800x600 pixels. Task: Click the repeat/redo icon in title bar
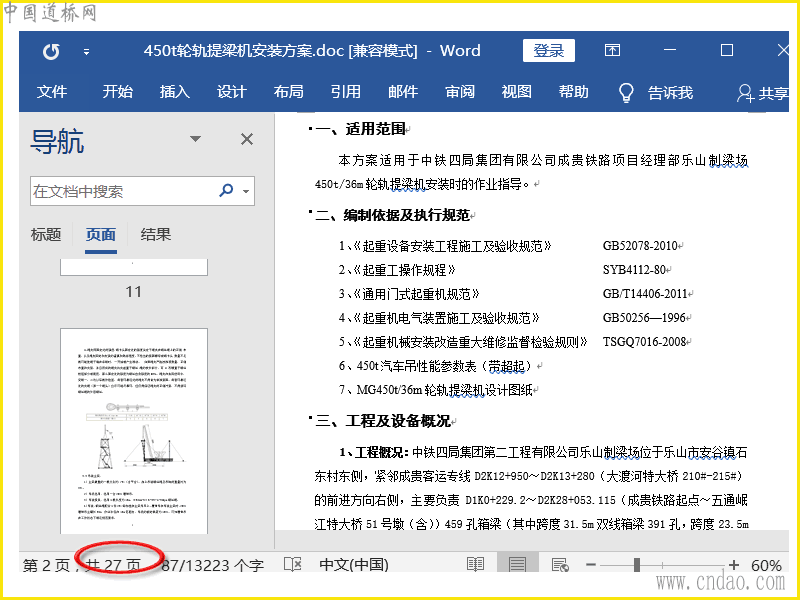(x=51, y=52)
